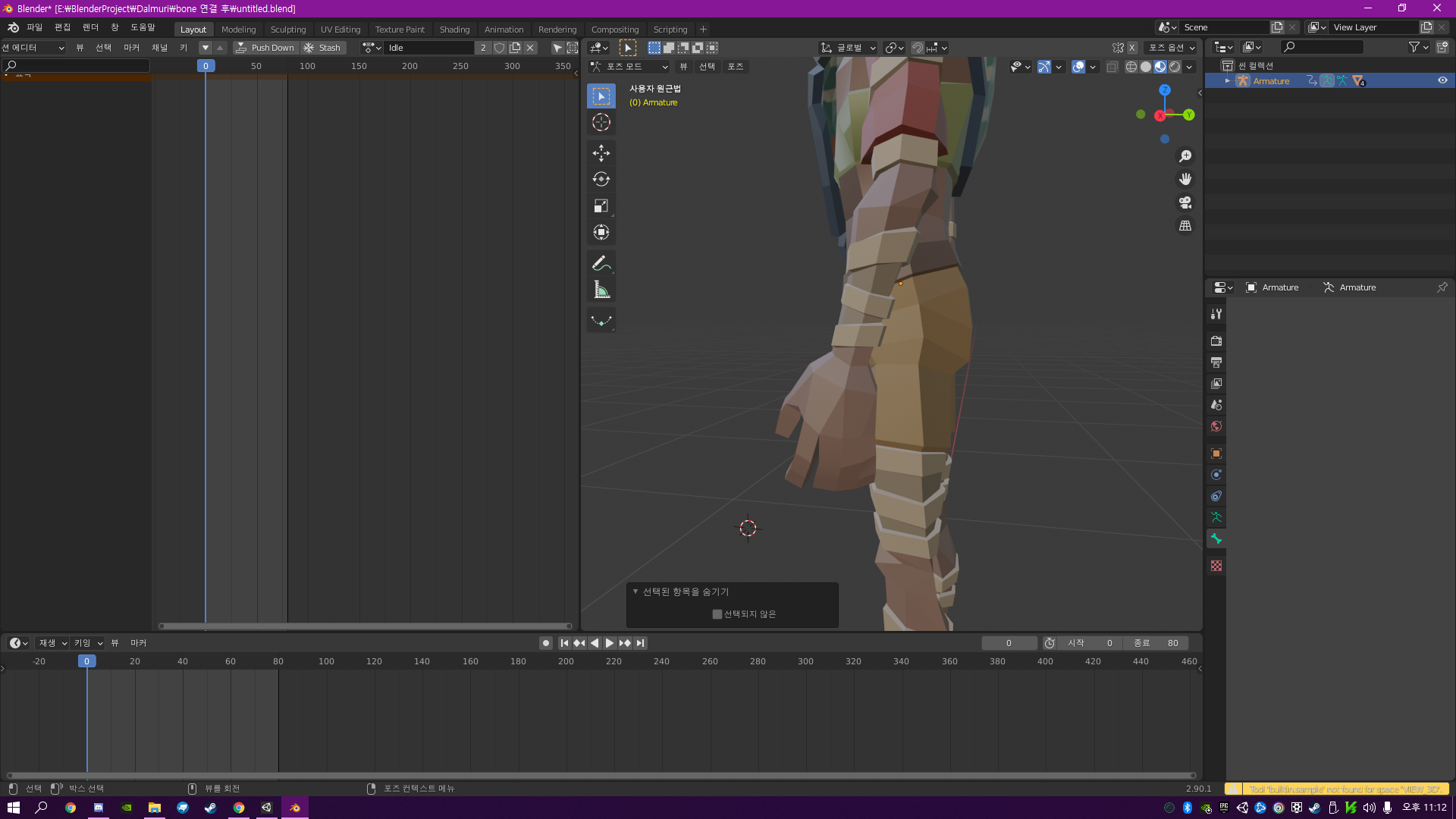Toggle the camera view icon
Image resolution: width=1456 pixels, height=819 pixels.
coord(1185,202)
